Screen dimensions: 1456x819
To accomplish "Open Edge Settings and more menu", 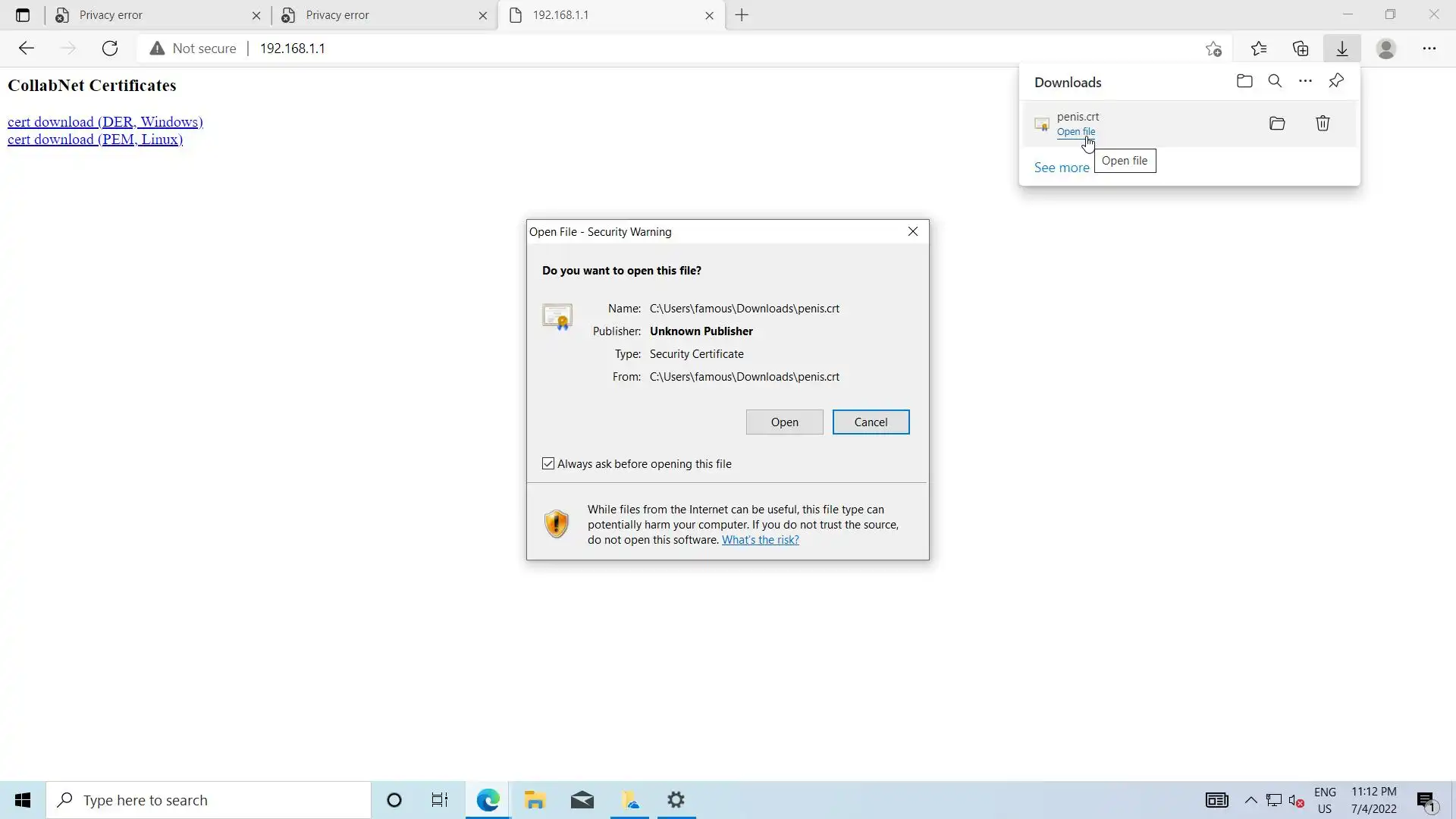I will [x=1429, y=49].
